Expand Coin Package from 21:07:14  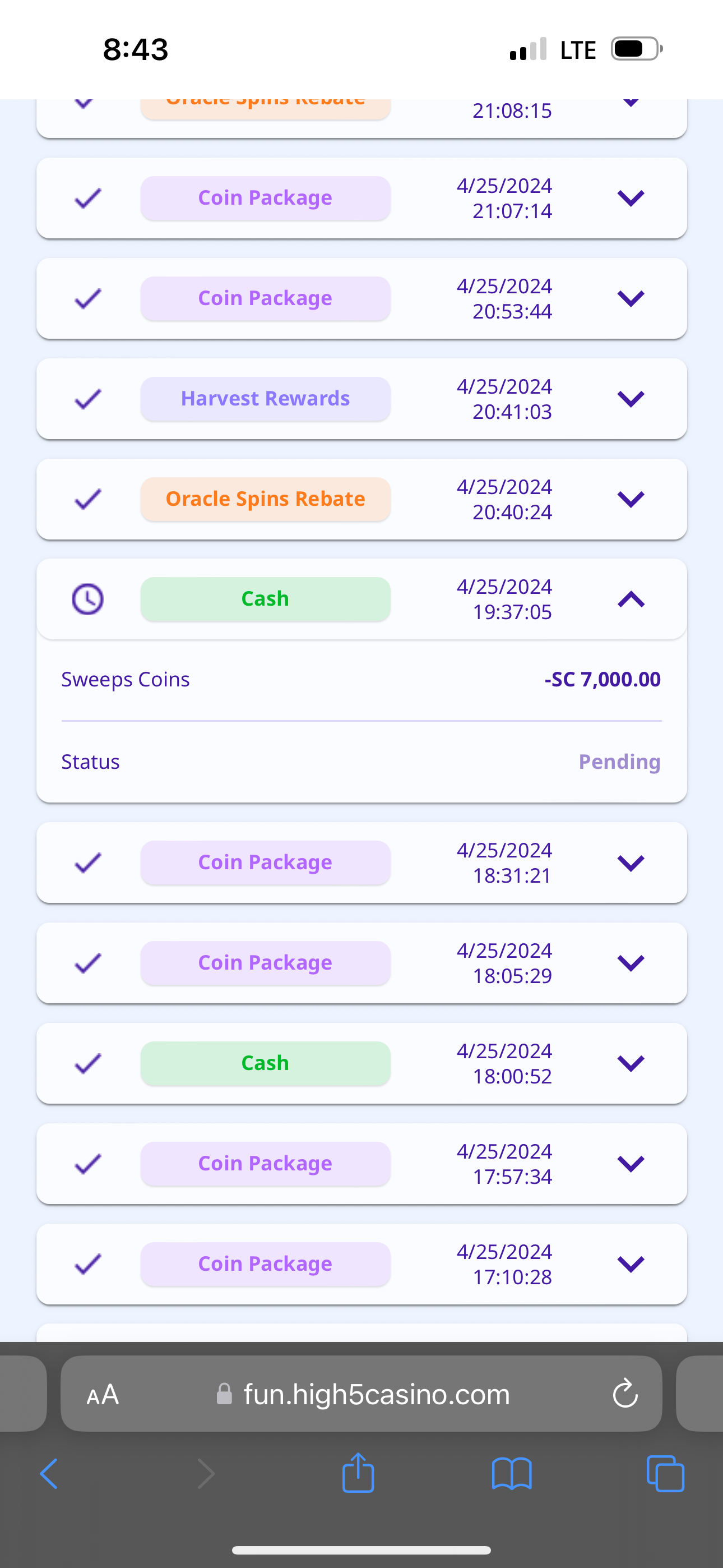click(631, 199)
